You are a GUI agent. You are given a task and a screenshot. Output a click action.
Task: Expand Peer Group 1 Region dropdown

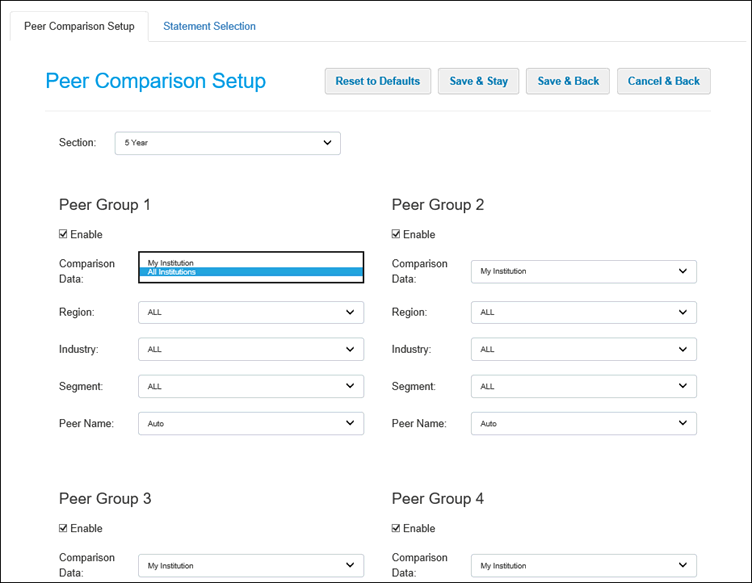[x=250, y=312]
